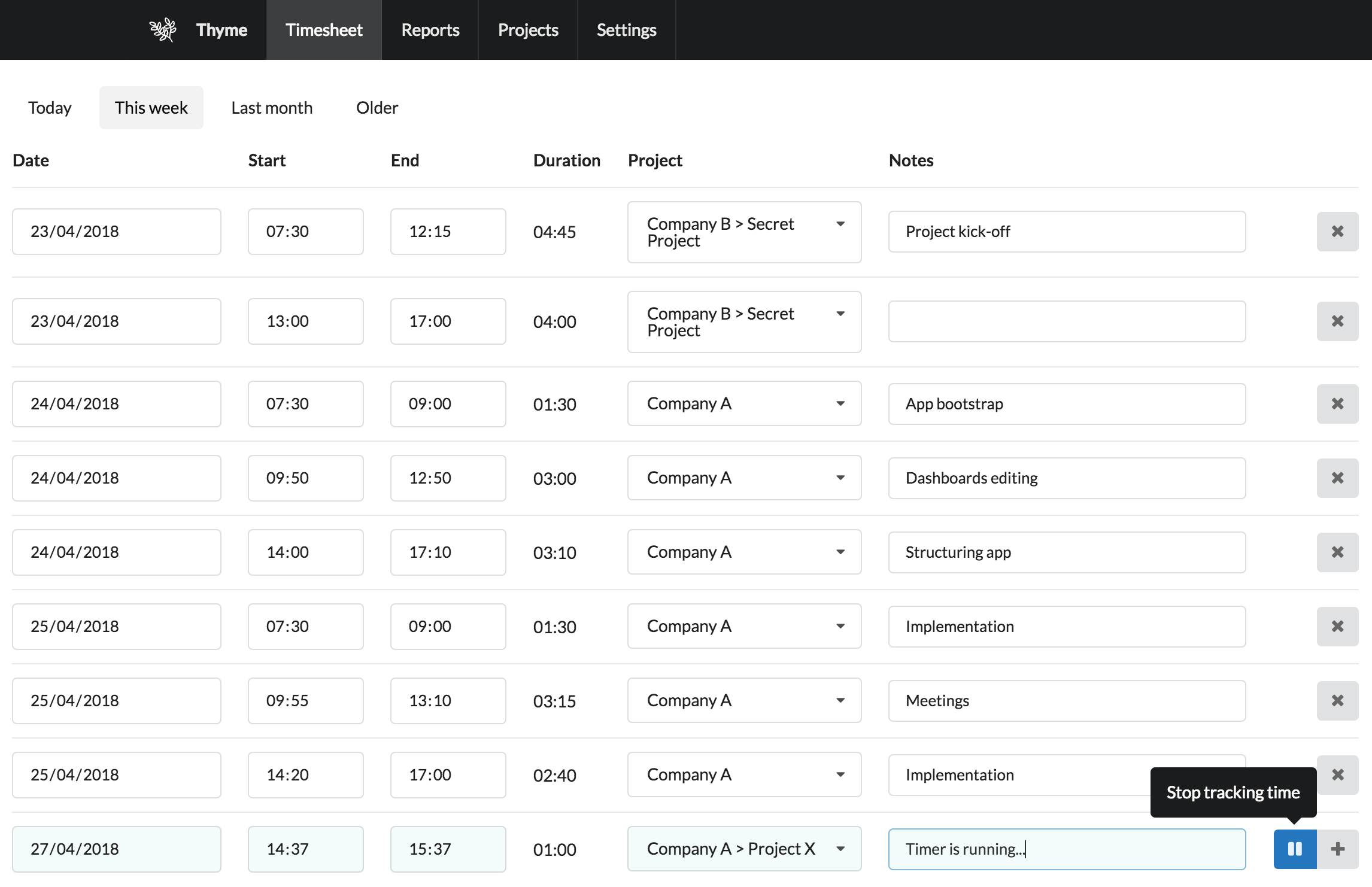Remove the App bootstrap entry
The image size is (1372, 887).
pos(1337,404)
